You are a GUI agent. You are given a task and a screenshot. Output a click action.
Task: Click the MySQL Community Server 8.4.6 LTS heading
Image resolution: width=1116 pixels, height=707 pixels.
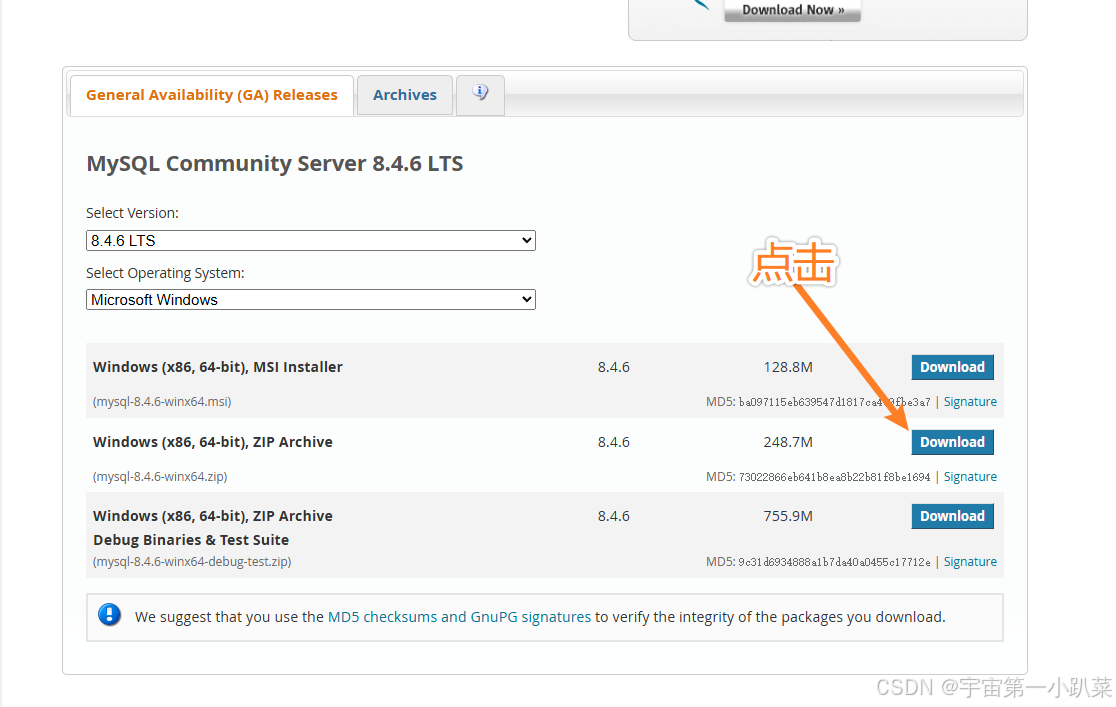(275, 164)
